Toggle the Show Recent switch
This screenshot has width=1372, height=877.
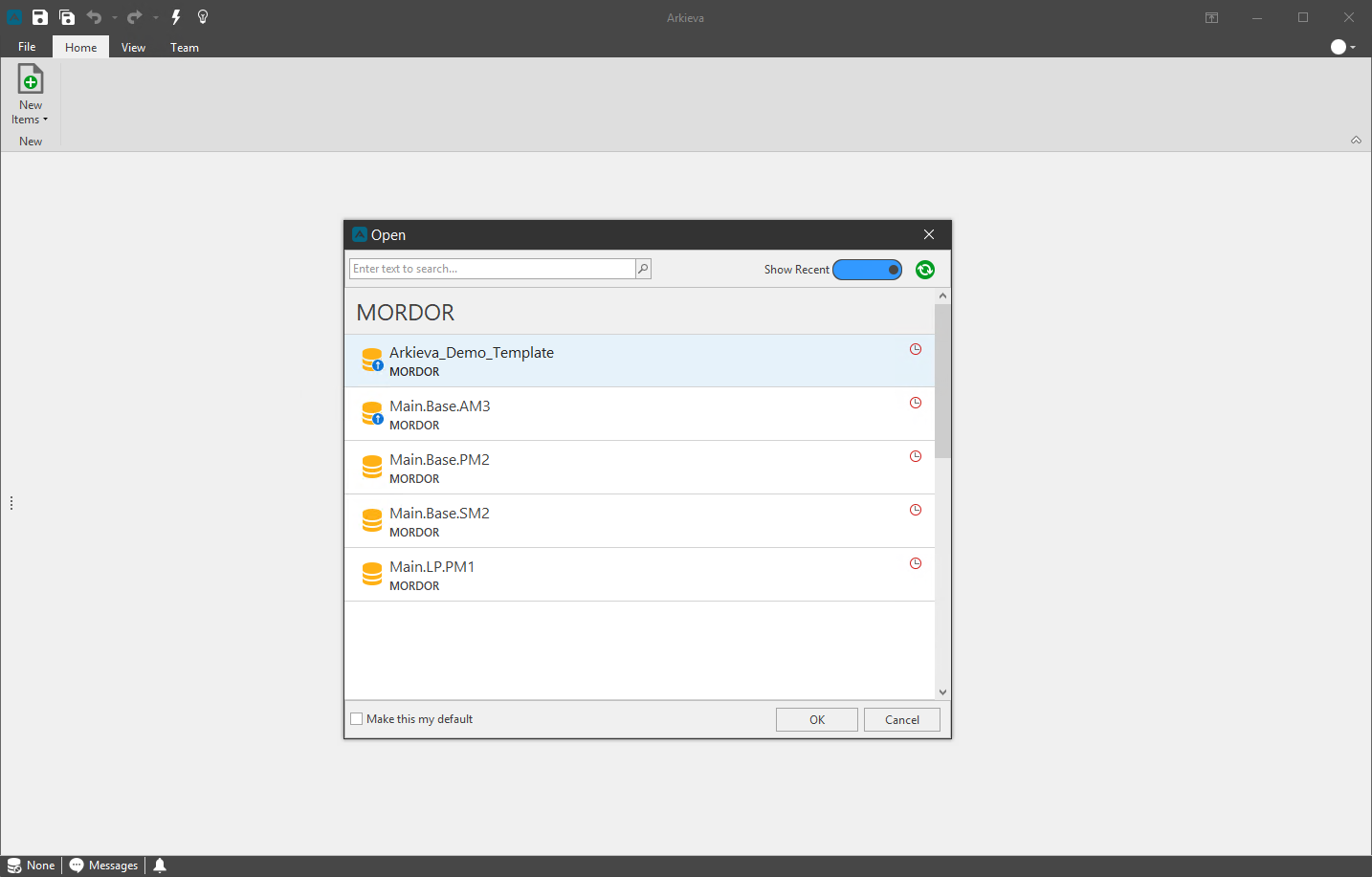point(867,270)
